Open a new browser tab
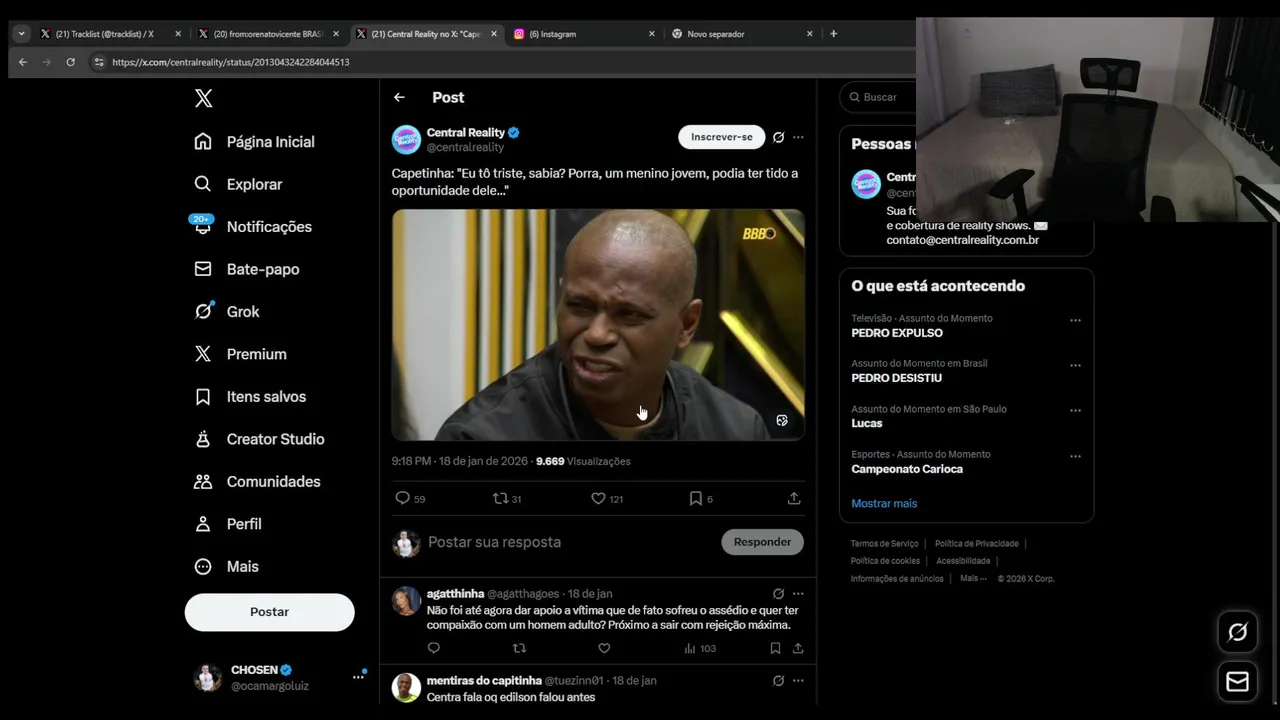The image size is (1280, 720). point(833,34)
